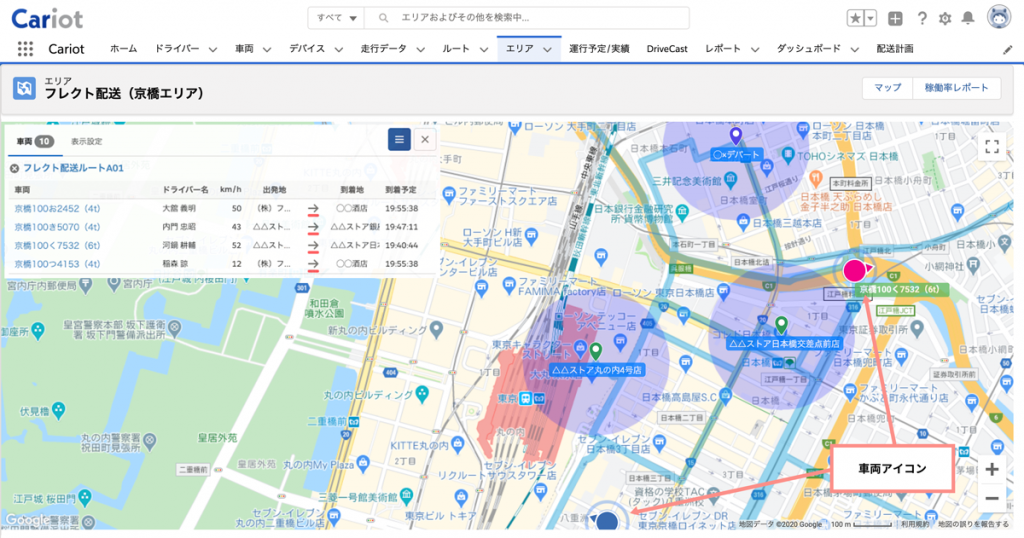Expand the ルート tab chevron
Screen dimensions: 1024x538
pos(484,50)
